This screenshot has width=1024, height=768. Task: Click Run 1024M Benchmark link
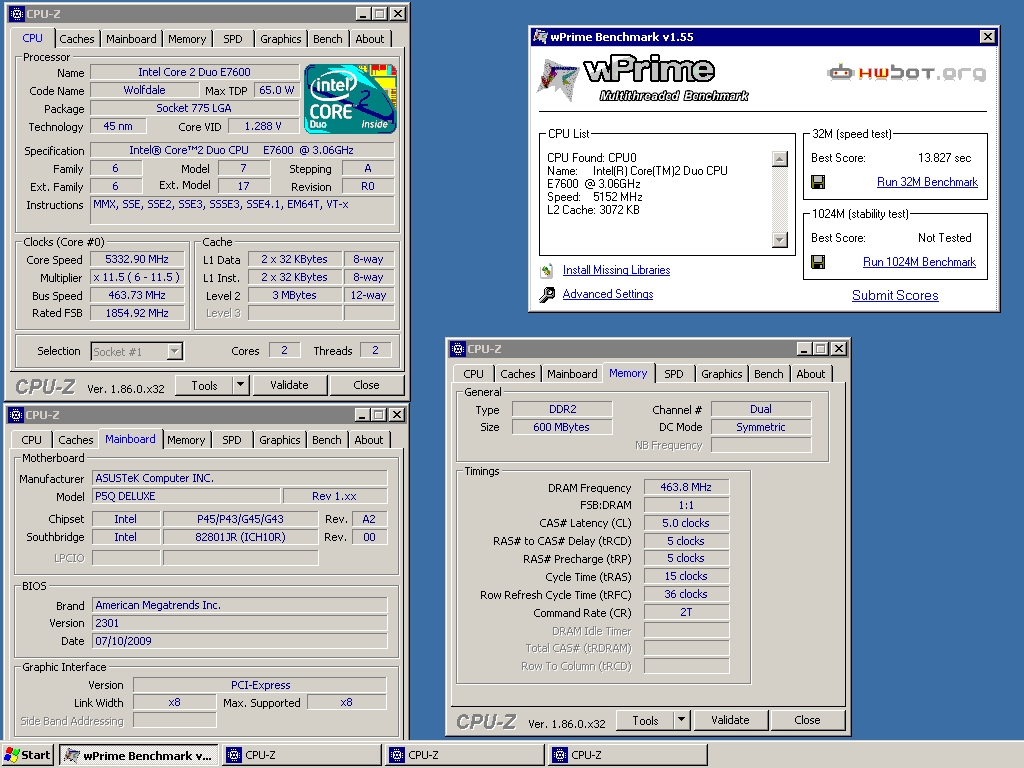[919, 262]
